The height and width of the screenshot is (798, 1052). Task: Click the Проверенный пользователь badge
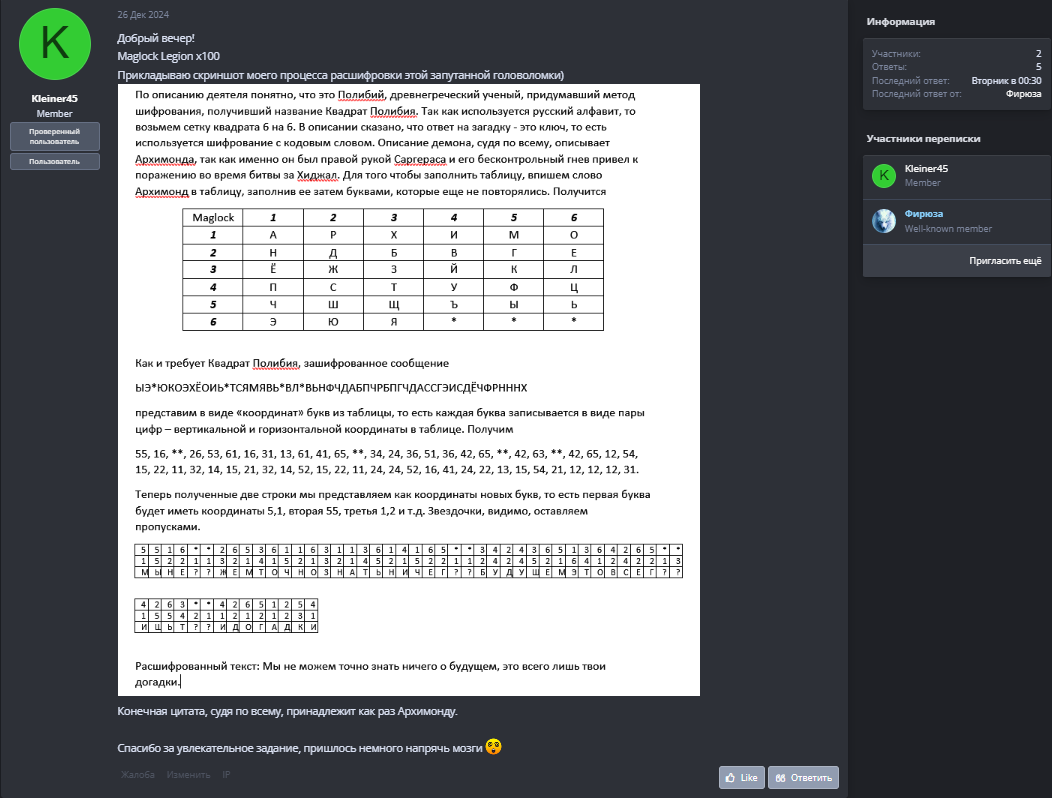tap(55, 136)
